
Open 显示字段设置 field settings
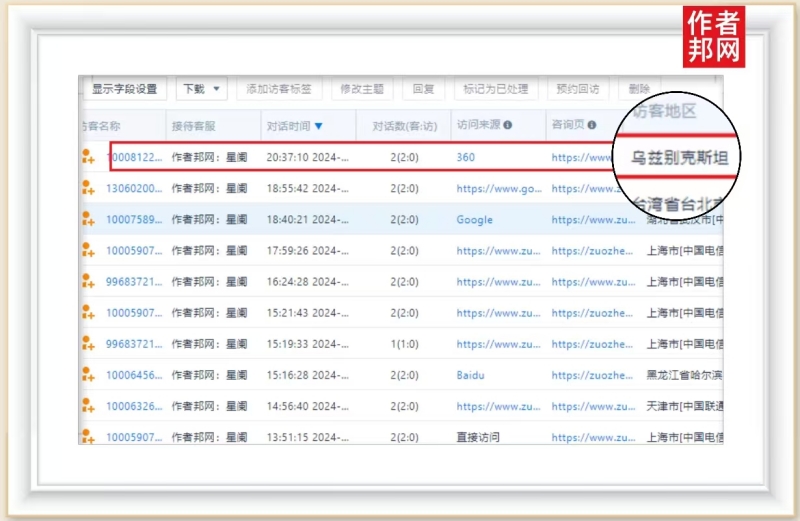124,89
